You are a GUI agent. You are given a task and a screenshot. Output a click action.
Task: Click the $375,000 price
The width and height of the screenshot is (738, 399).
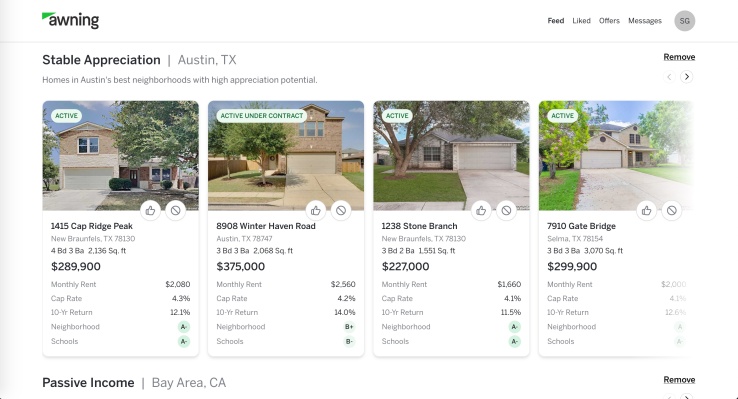(241, 266)
